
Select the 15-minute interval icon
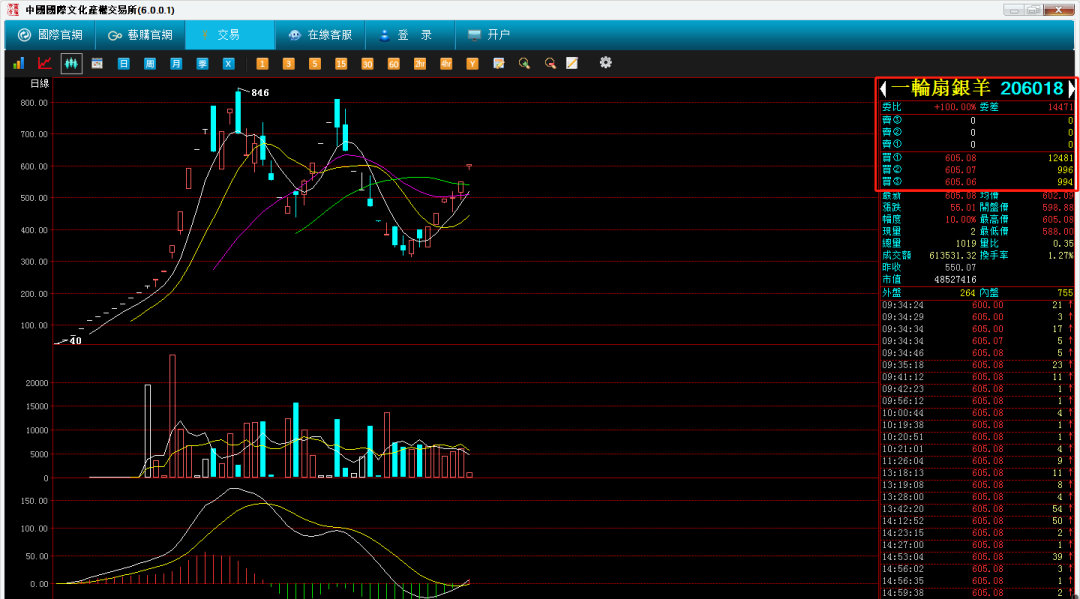tap(341, 63)
